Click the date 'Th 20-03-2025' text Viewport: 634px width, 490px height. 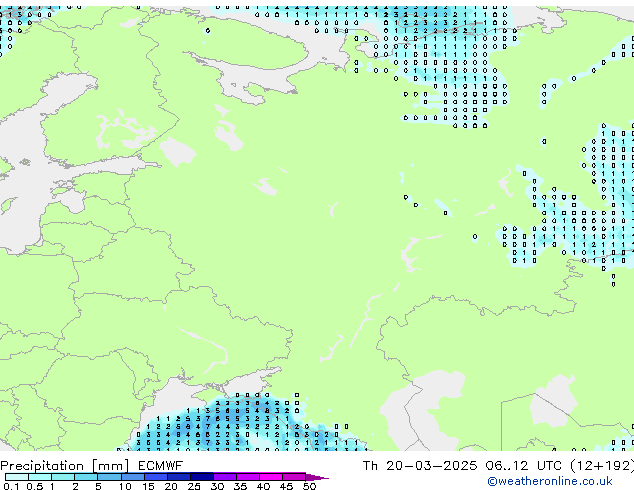[420, 466]
